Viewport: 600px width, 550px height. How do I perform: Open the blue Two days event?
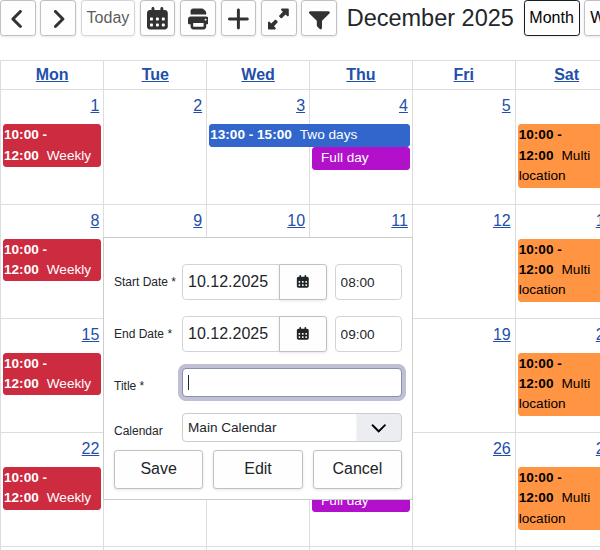click(x=309, y=135)
